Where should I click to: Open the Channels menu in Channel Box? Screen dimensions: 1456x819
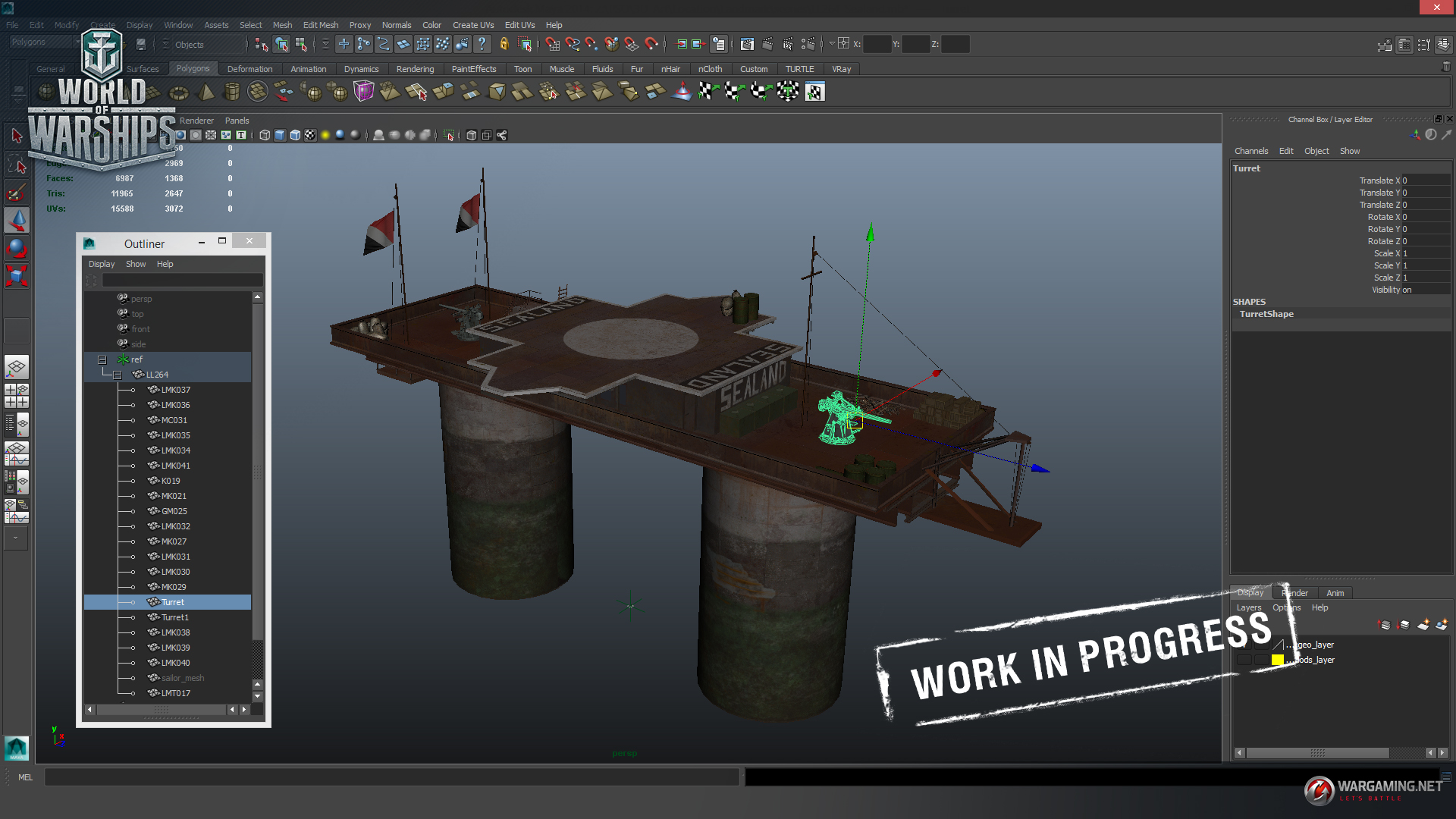tap(1251, 151)
